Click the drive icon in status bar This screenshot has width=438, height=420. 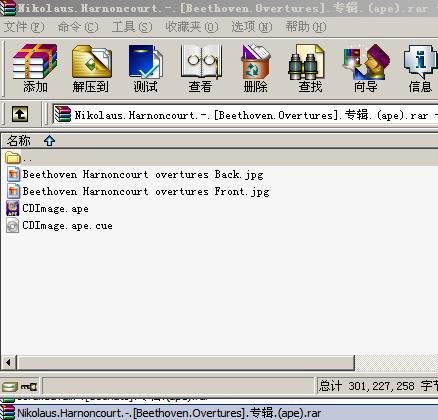pyautogui.click(x=9, y=387)
